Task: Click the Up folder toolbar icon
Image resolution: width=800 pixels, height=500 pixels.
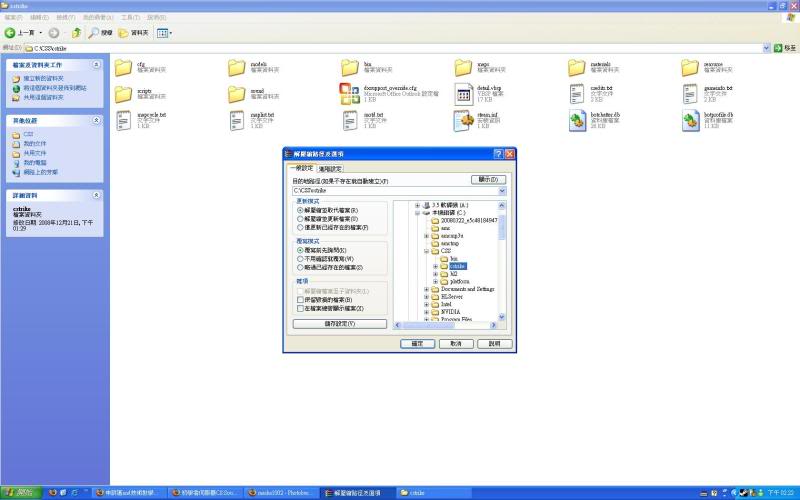Action: (75, 33)
